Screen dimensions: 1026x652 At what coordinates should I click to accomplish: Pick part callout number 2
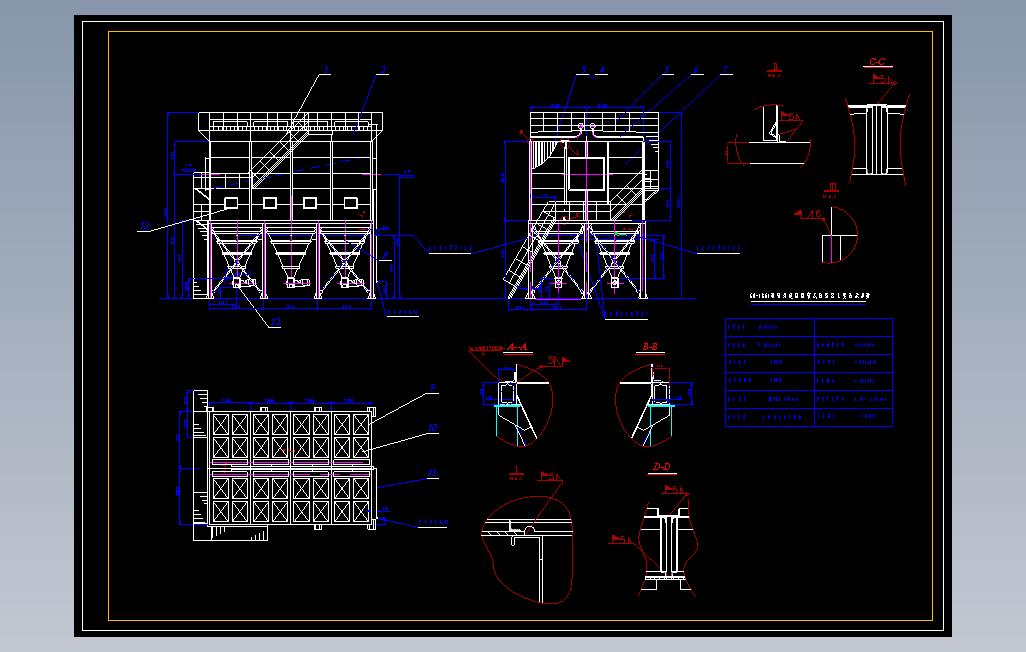(384, 69)
